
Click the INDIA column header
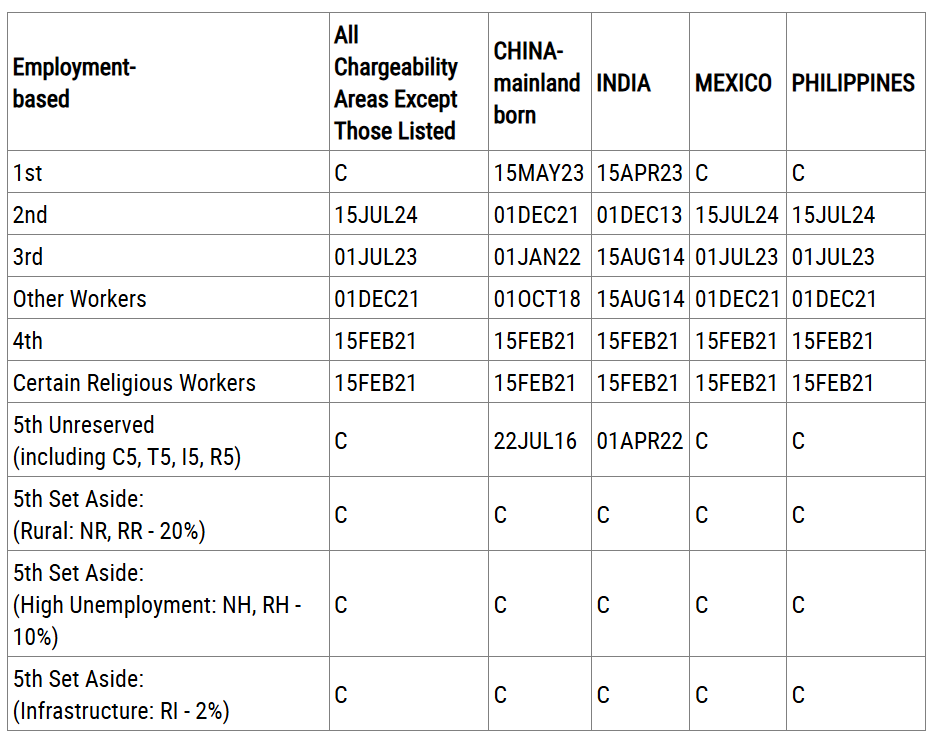(623, 83)
